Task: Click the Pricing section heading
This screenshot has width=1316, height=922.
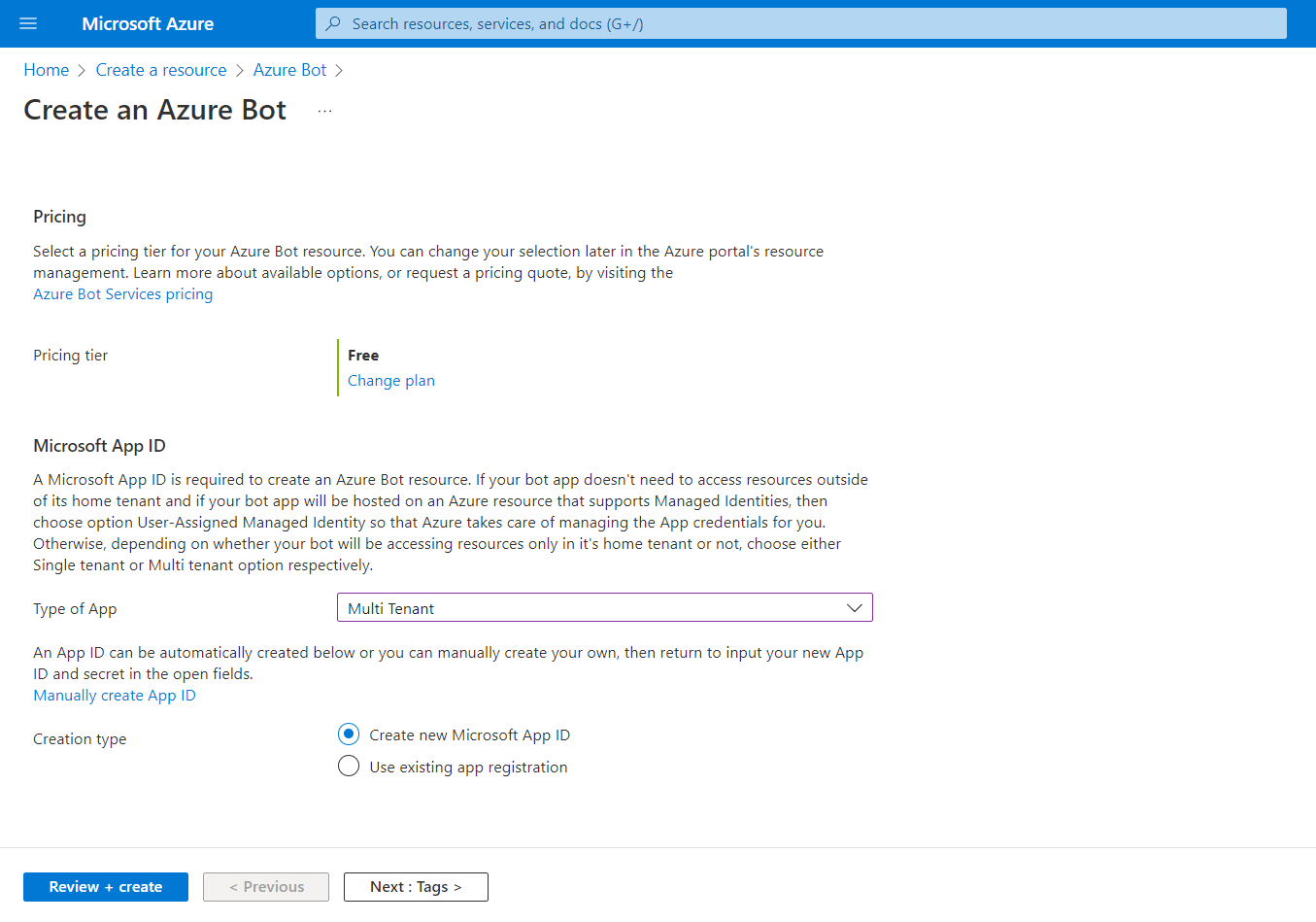Action: pos(59,217)
